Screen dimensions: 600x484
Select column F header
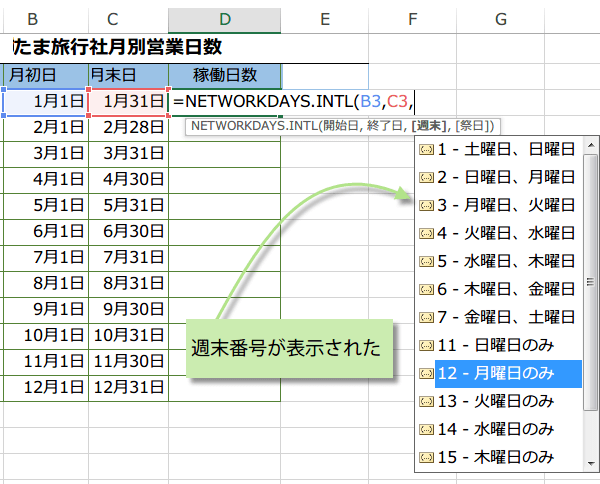click(x=412, y=19)
